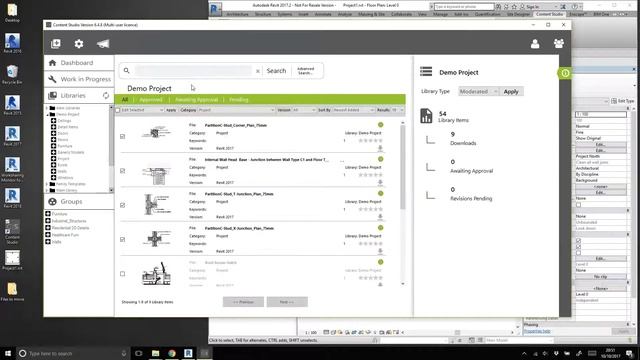Click the add-to-library icon in Content Studio header
Screen dimensions: 640x360
pyautogui.click(x=56, y=44)
